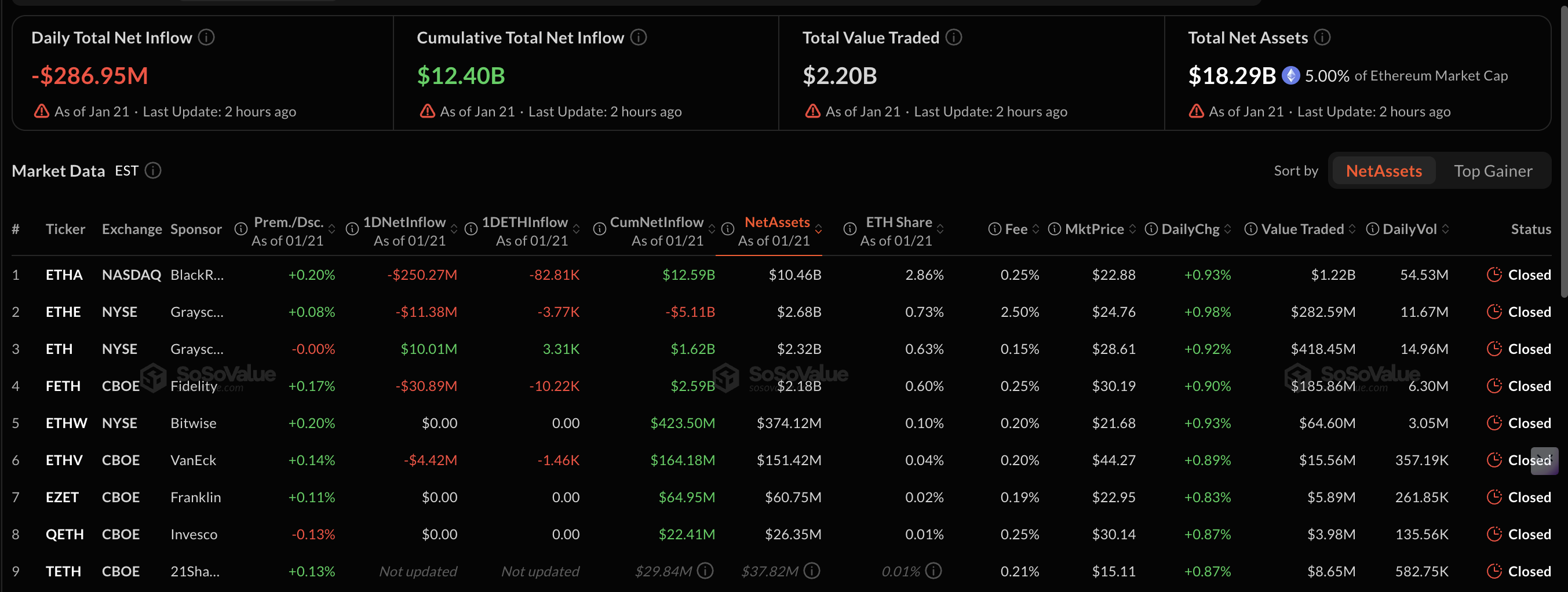The height and width of the screenshot is (592, 1568).
Task: Open info tooltip for Total Value Traded
Action: coord(953,38)
